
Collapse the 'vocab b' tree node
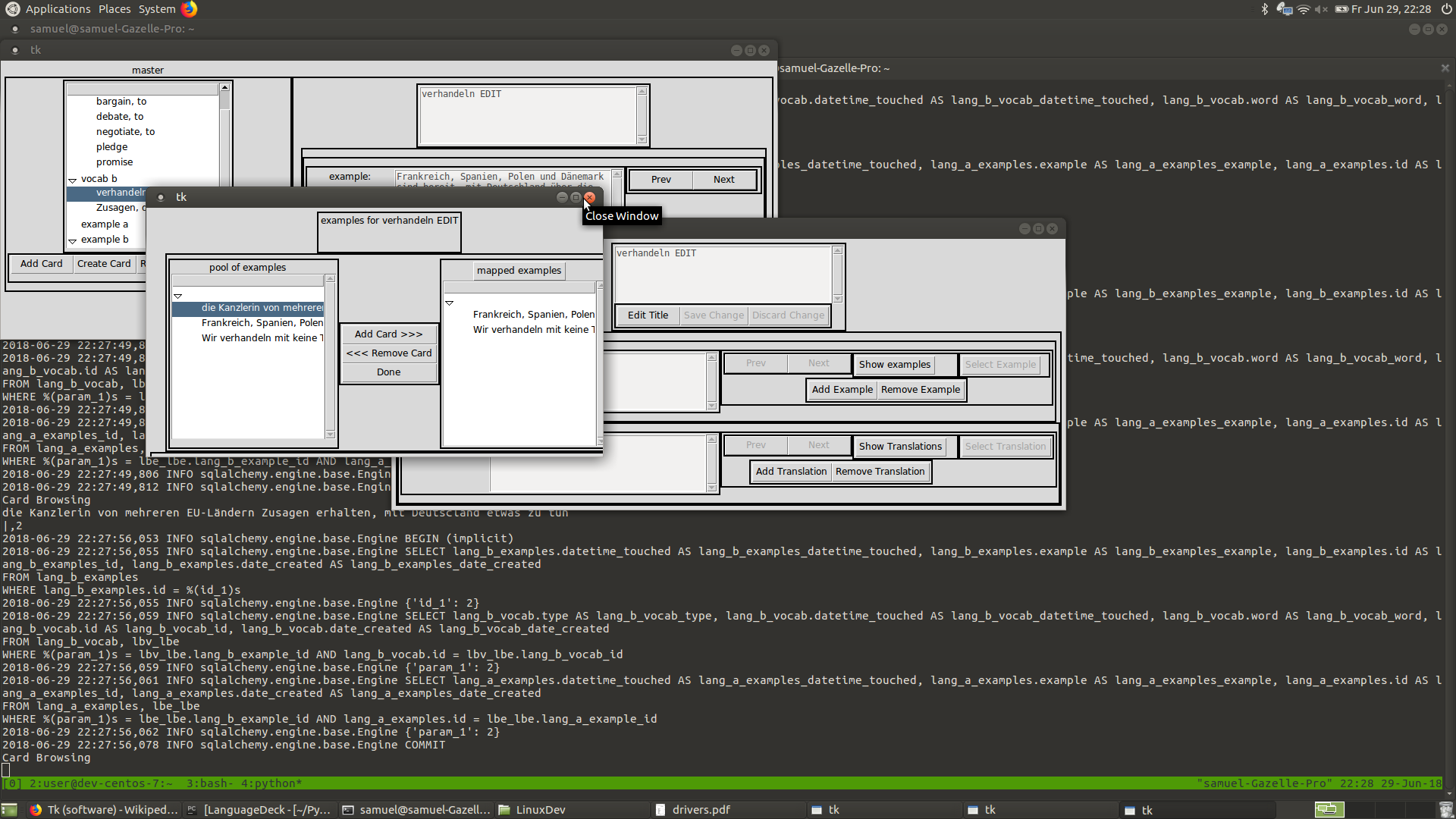click(73, 180)
